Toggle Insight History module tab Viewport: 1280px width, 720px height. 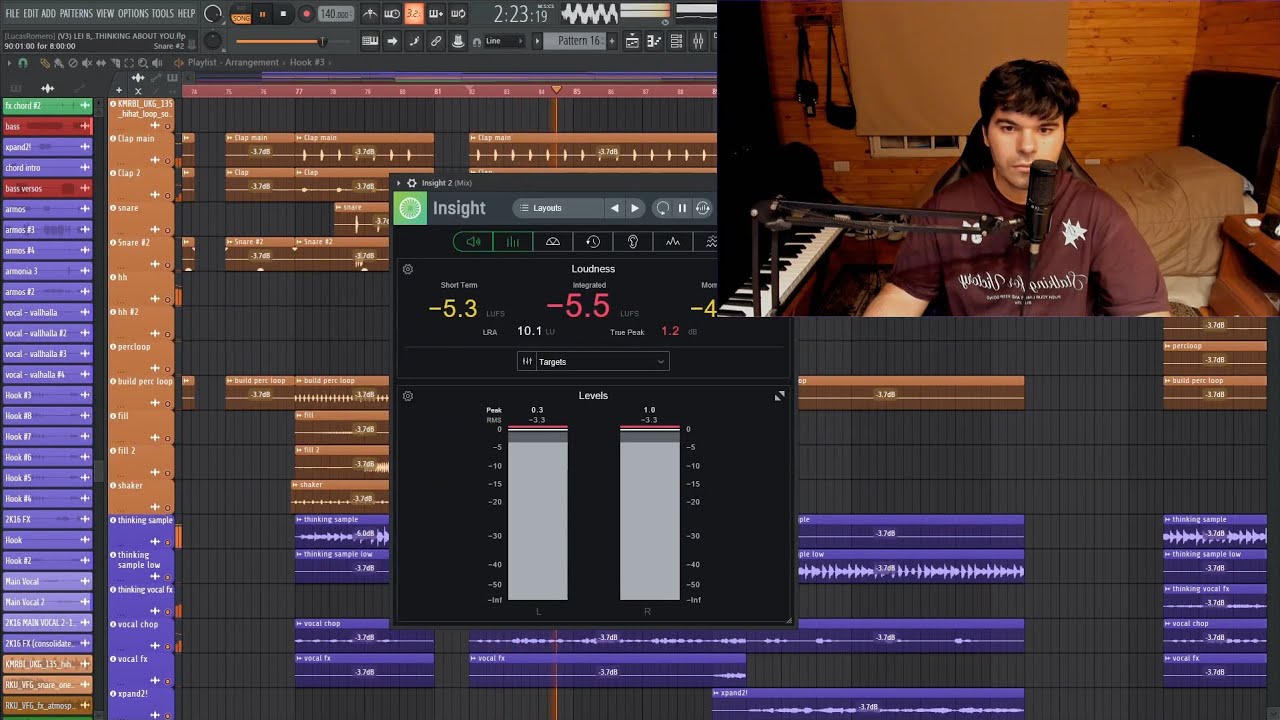click(x=592, y=241)
